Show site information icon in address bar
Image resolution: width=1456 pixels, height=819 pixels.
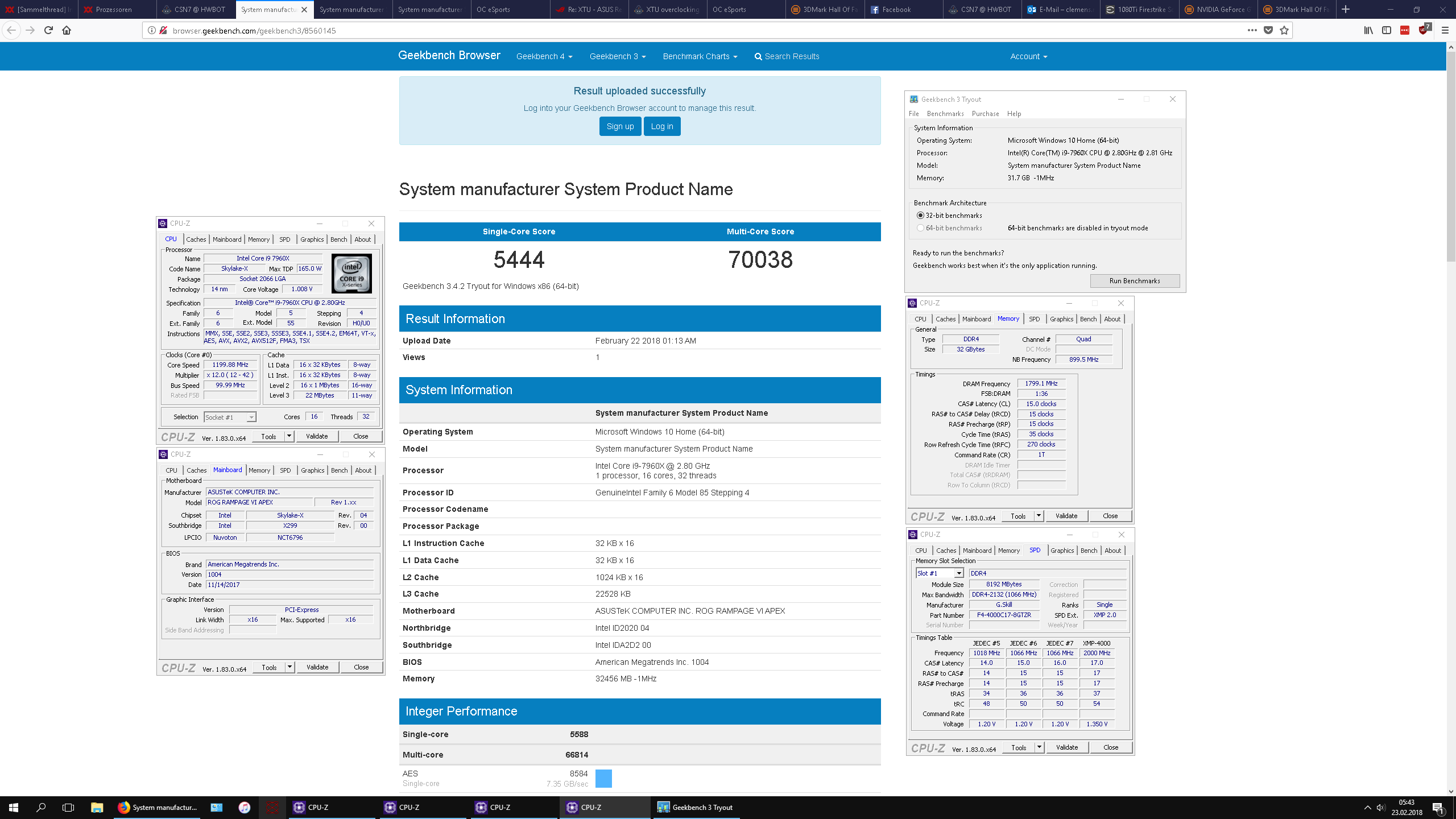coord(152,30)
